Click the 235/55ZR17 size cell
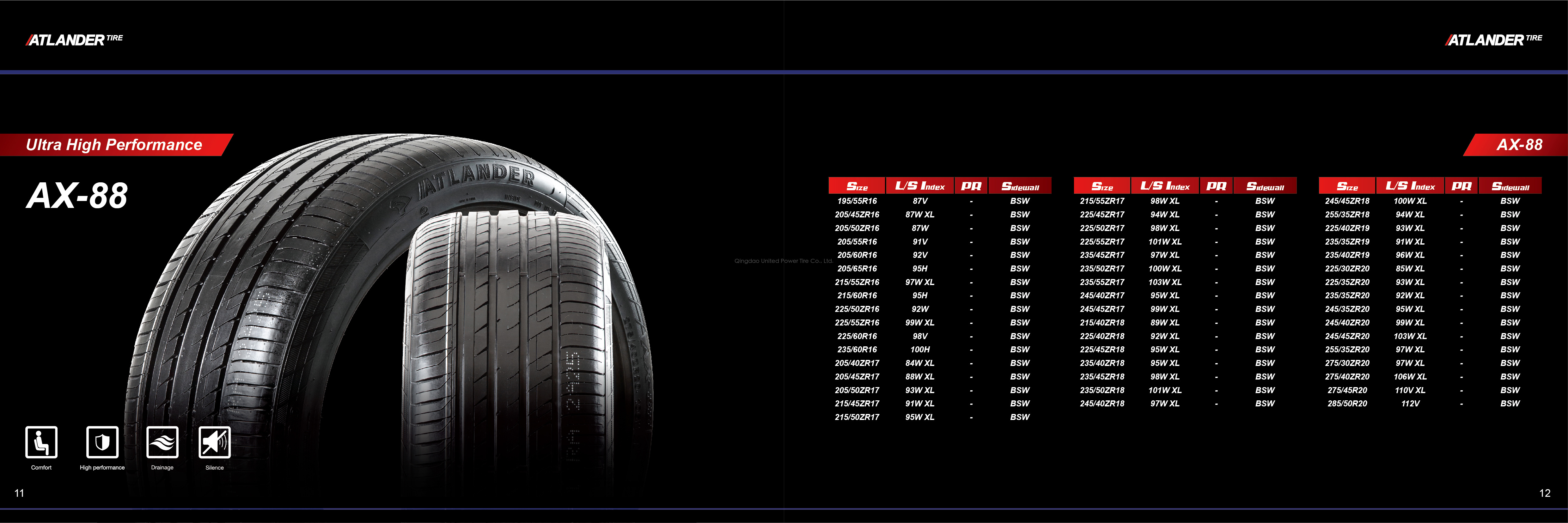This screenshot has height=523, width=1568. coord(1102,282)
